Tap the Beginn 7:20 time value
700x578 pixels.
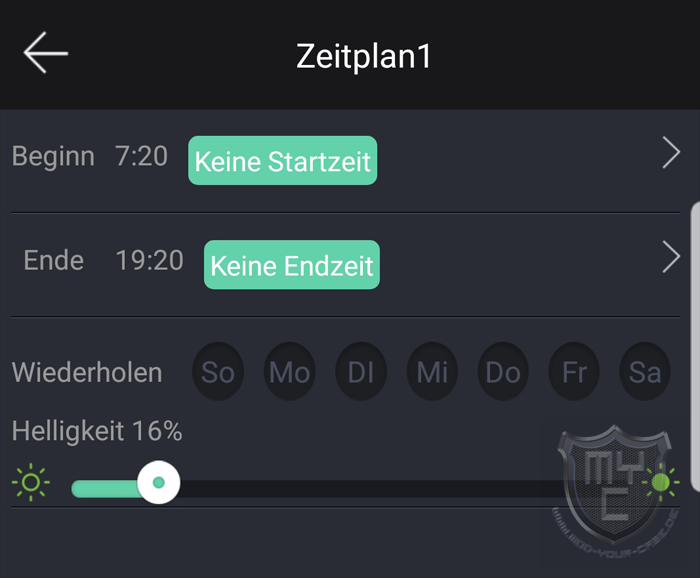(142, 156)
